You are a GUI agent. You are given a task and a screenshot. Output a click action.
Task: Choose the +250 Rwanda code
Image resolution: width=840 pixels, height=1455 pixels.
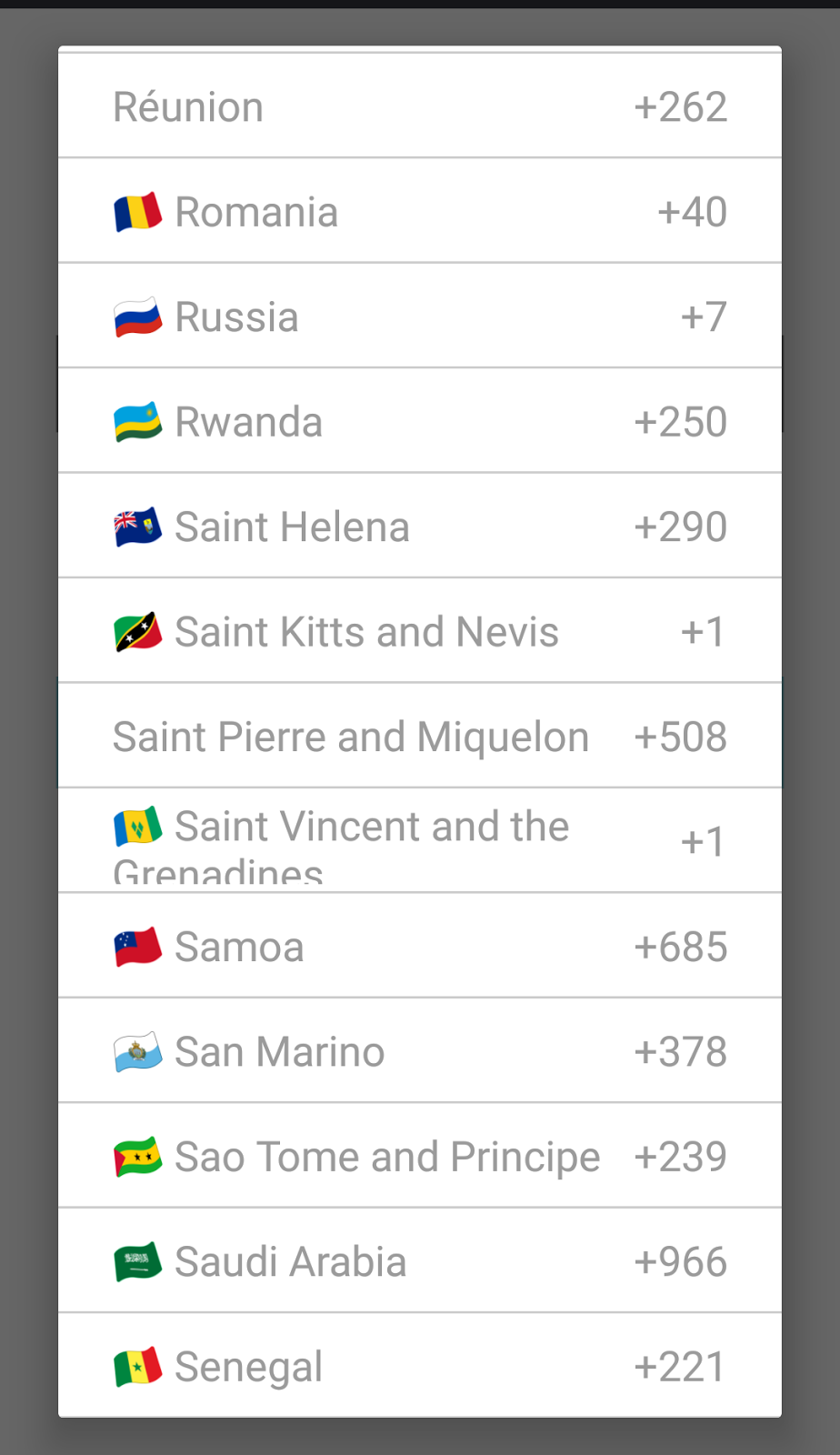click(680, 423)
